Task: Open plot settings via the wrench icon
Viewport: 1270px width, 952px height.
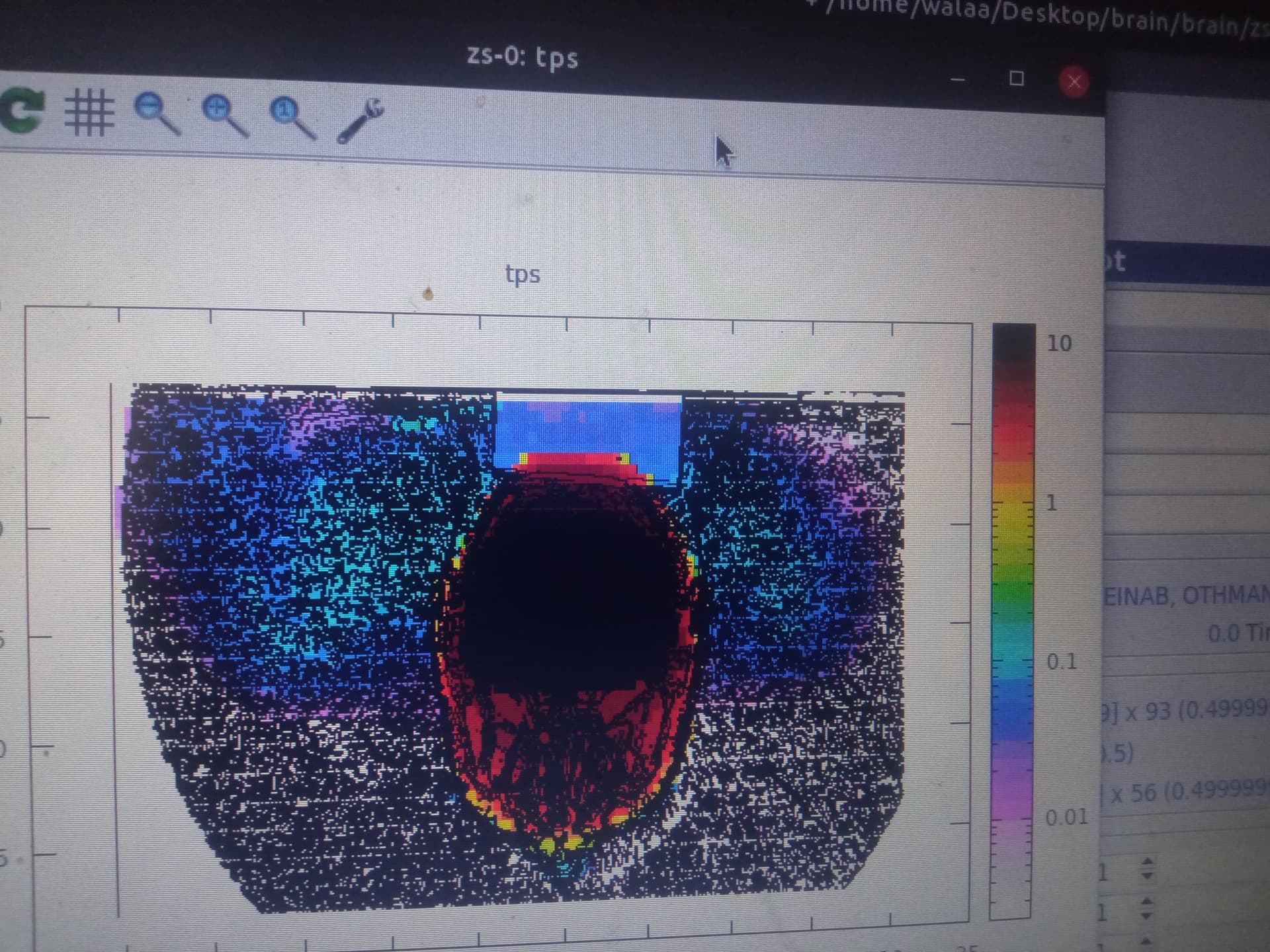Action: point(360,121)
